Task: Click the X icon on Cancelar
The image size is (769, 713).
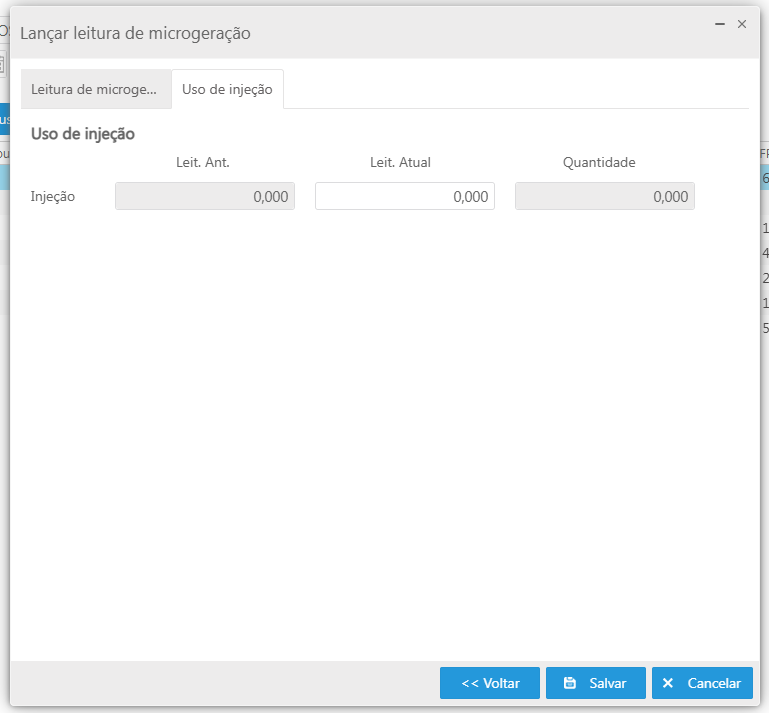Action: click(668, 683)
